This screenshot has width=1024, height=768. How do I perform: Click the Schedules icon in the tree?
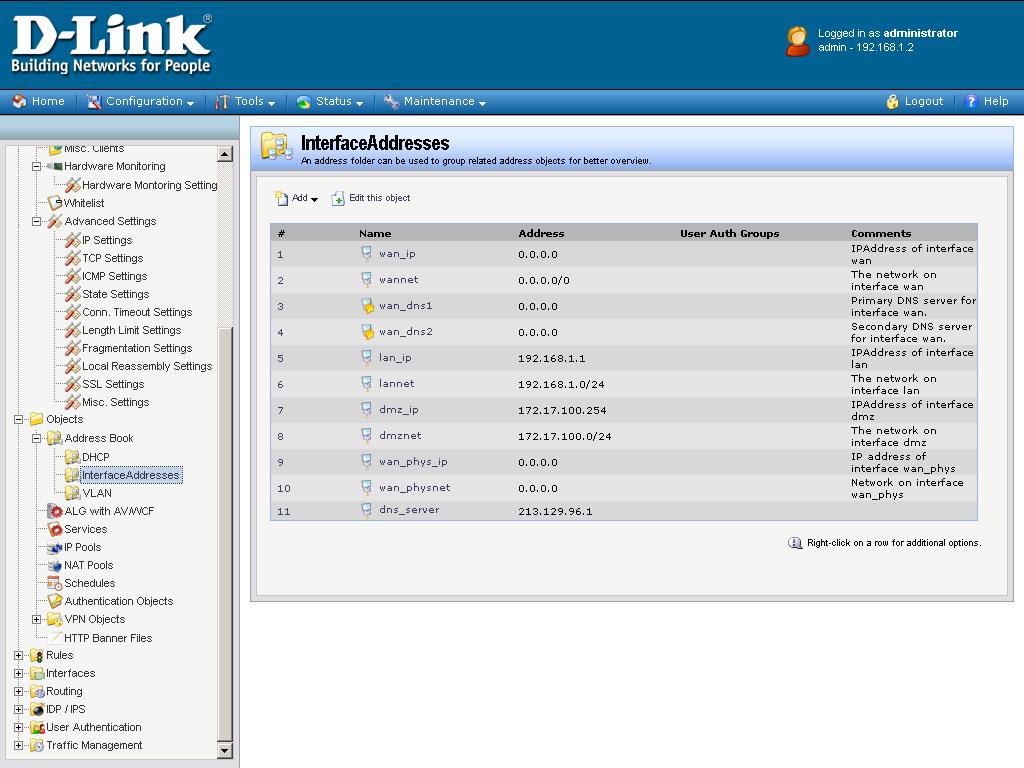[55, 584]
